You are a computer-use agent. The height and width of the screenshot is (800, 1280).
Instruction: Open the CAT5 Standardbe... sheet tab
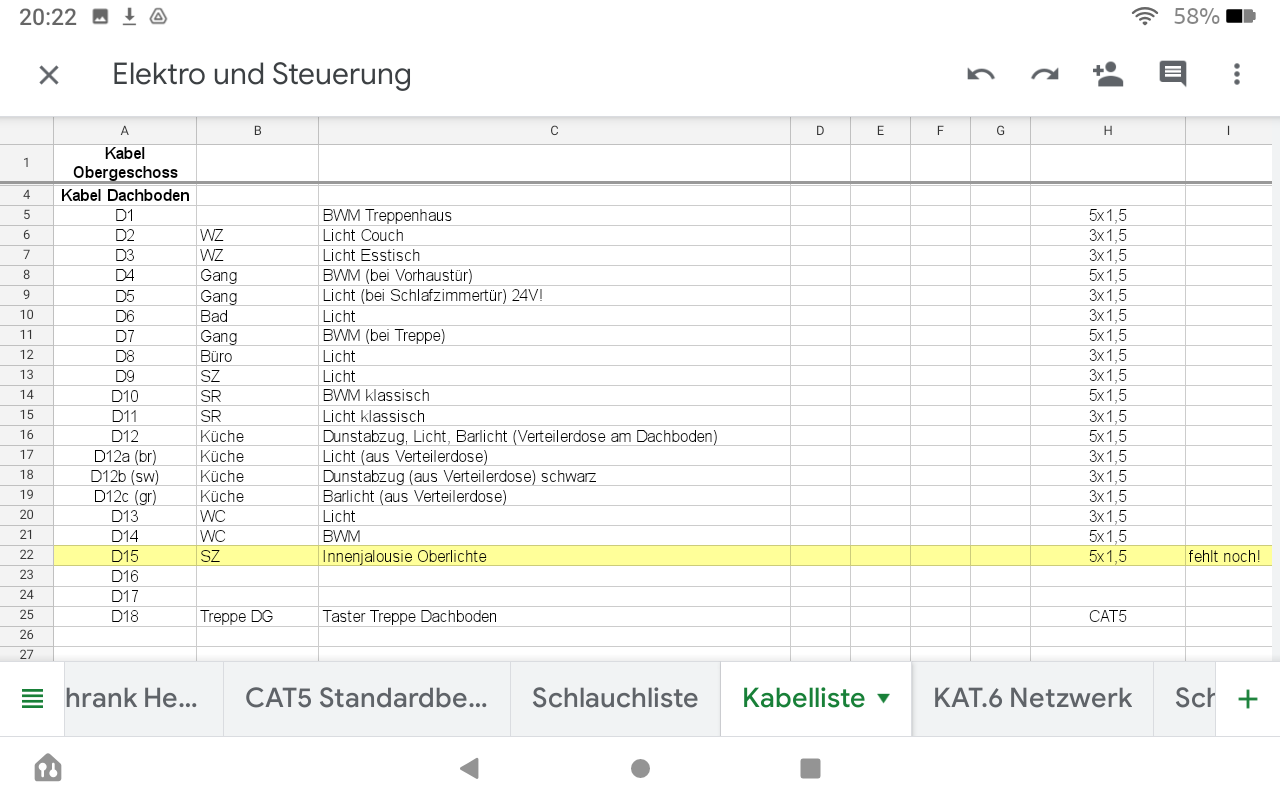(x=366, y=698)
